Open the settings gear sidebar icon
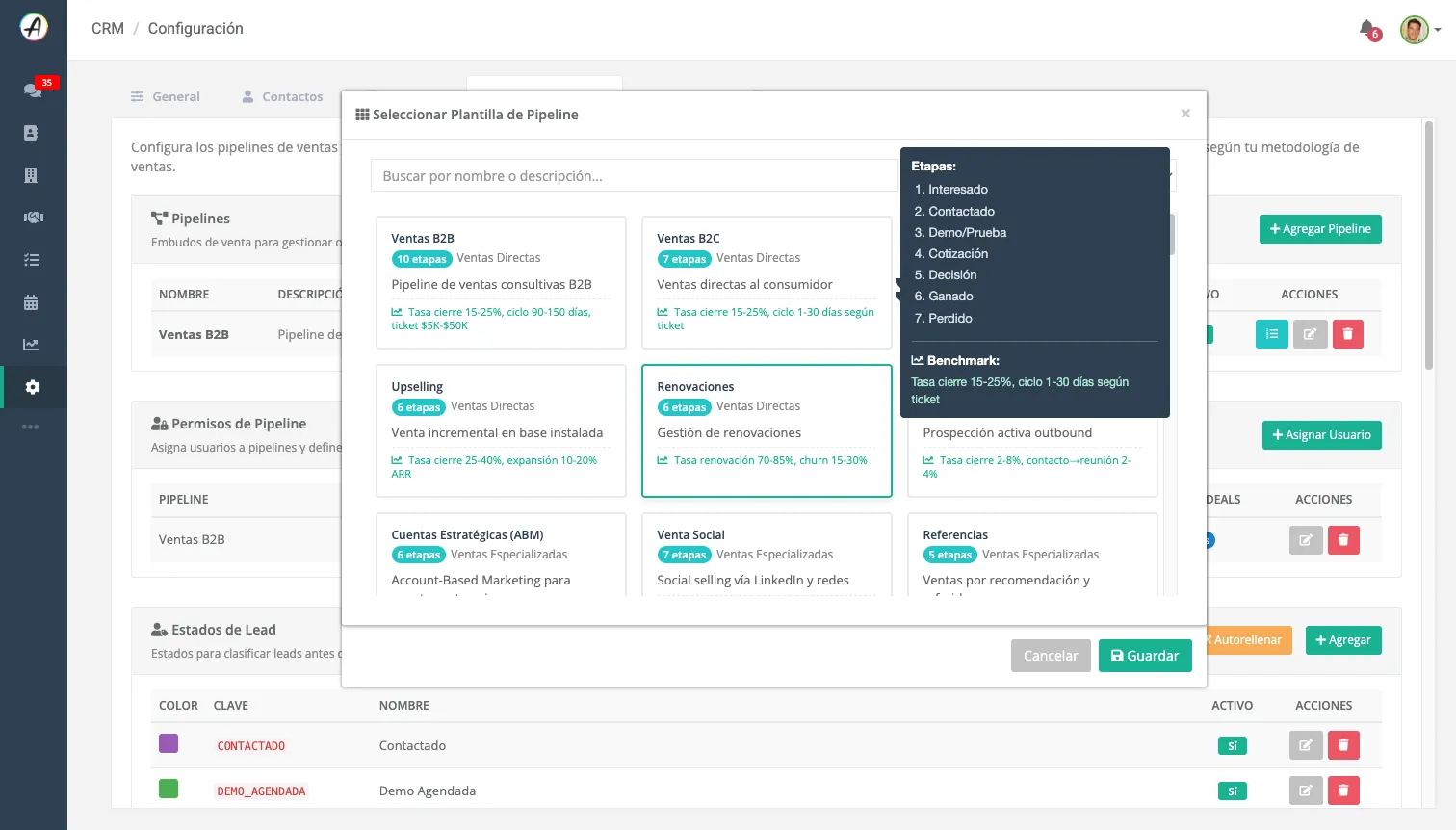Screen dimensions: 1456x830 click(x=33, y=387)
